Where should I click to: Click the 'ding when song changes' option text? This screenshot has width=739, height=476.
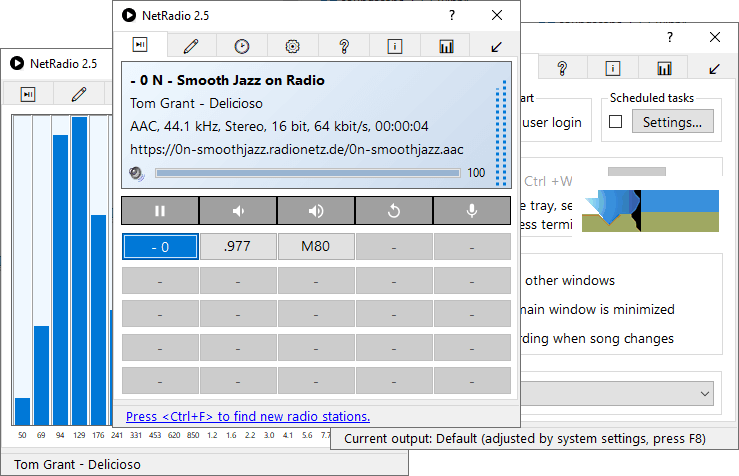click(x=597, y=339)
